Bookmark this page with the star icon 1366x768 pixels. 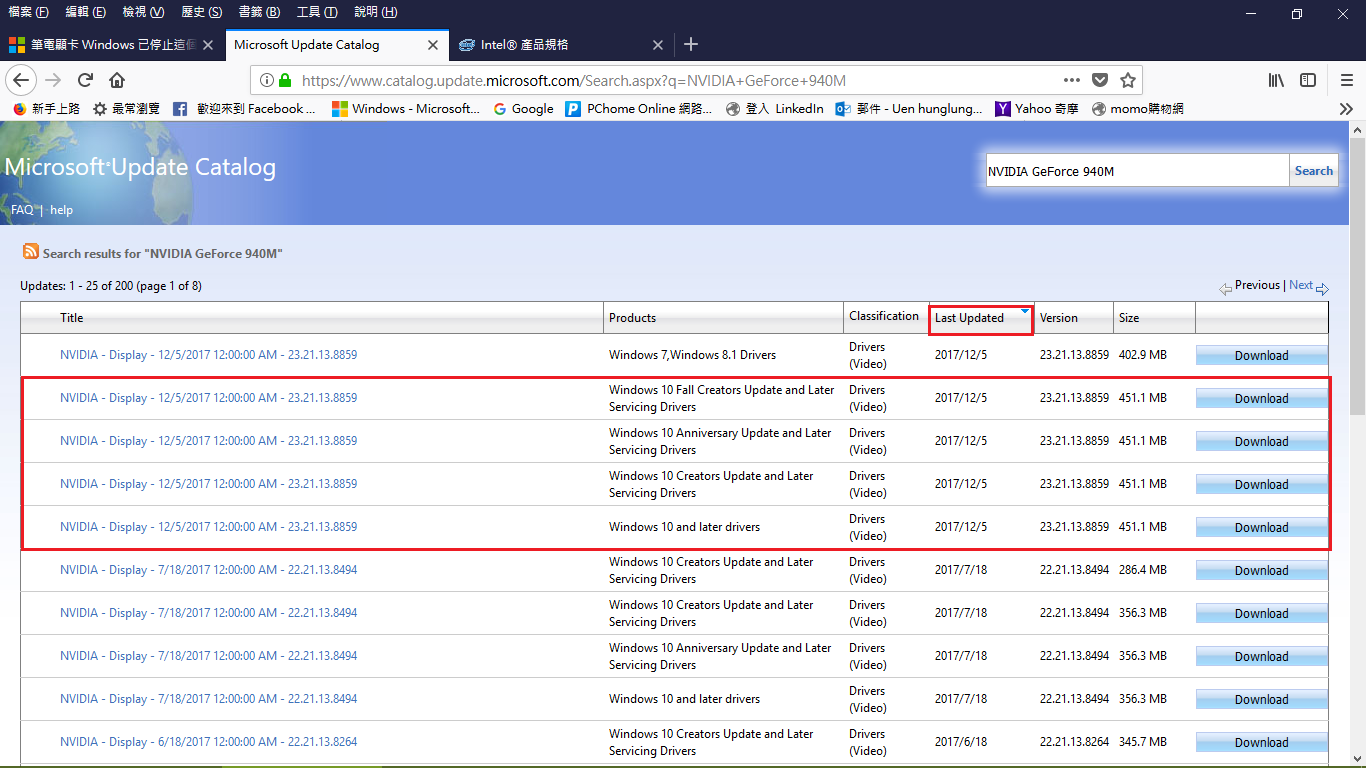point(1128,80)
